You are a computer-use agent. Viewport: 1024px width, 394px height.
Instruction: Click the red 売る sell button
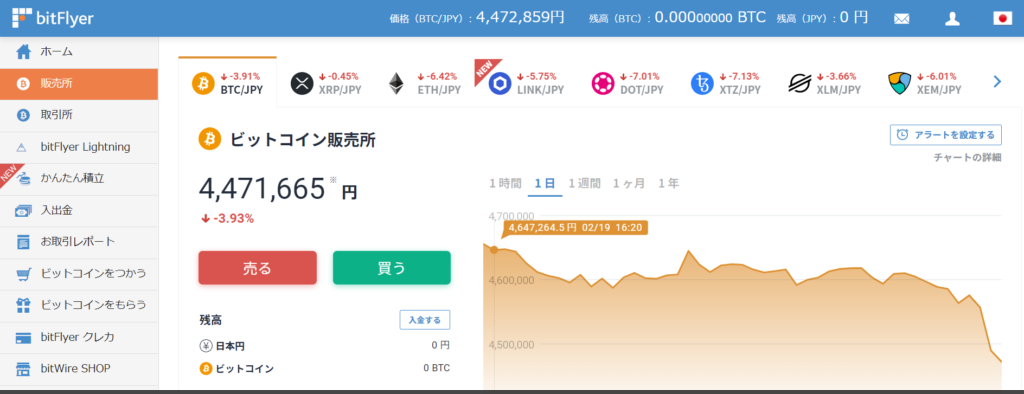point(257,268)
